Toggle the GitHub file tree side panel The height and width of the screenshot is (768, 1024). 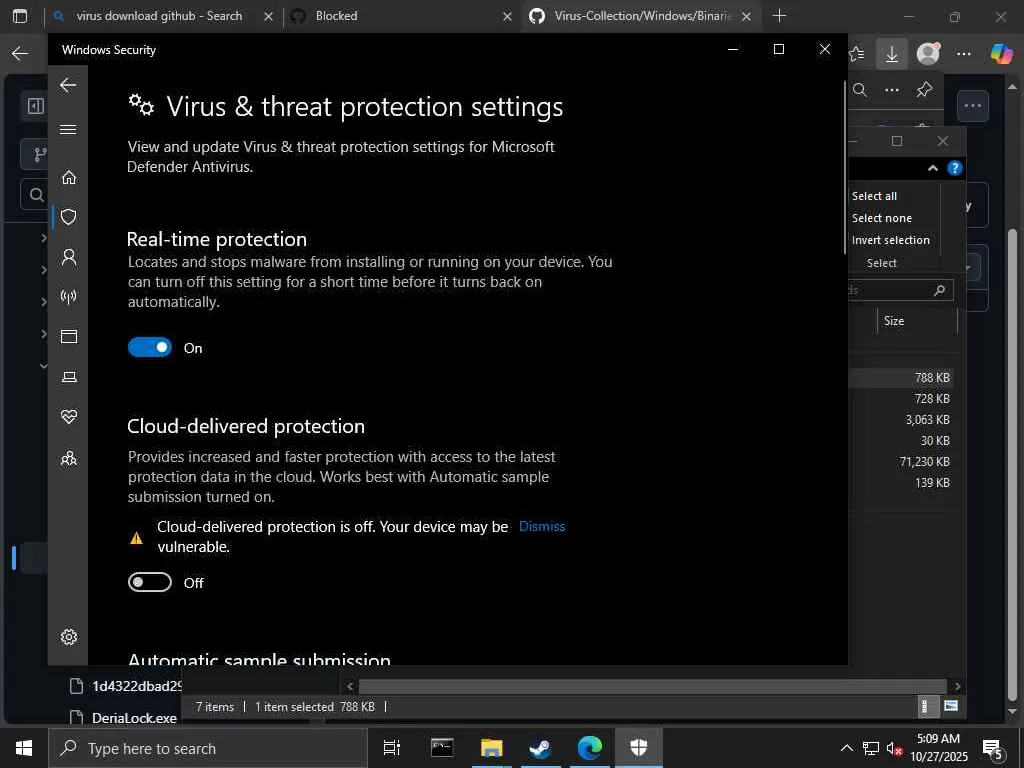tap(35, 106)
